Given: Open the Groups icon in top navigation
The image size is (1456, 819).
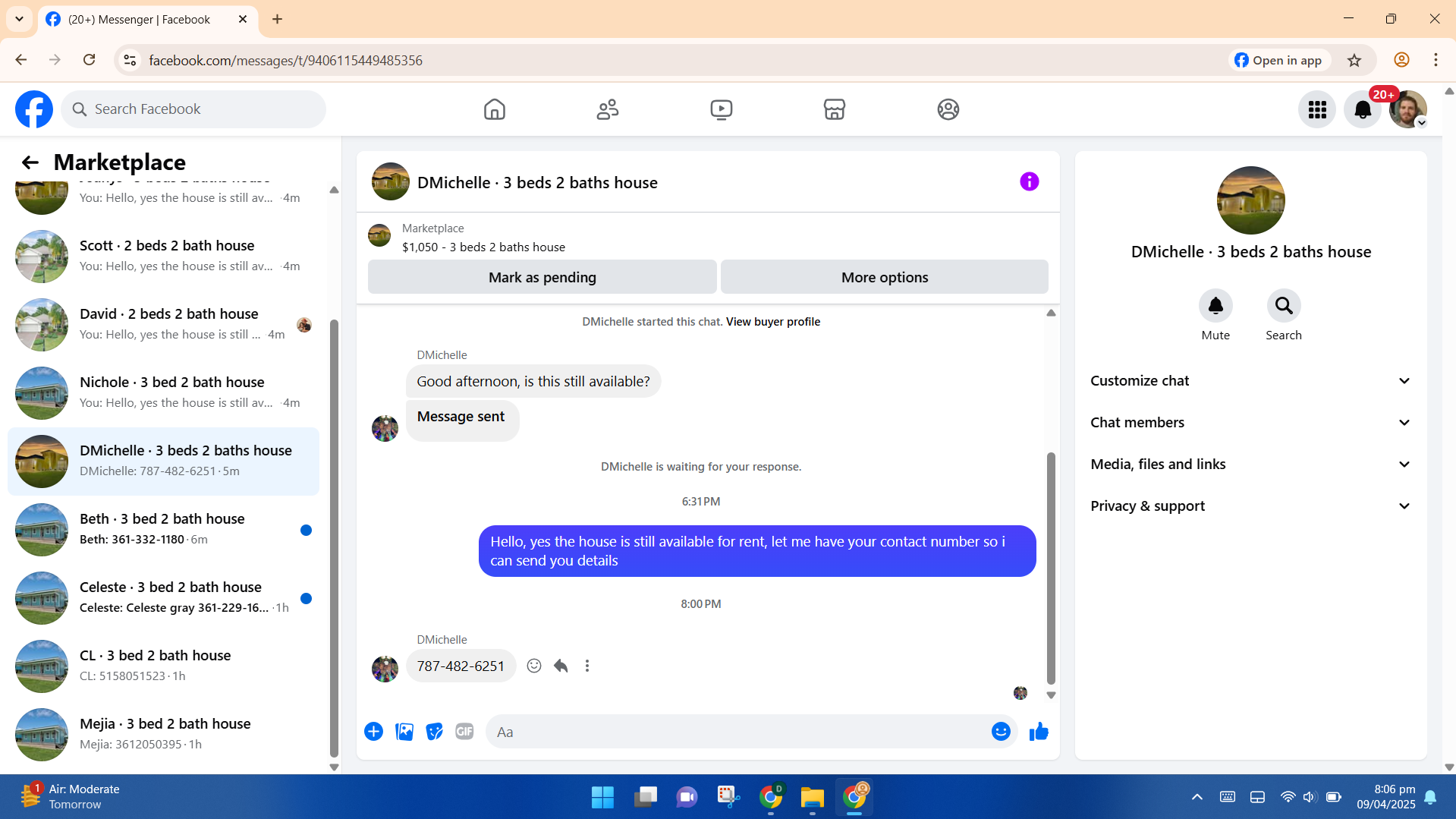Looking at the screenshot, I should point(948,109).
